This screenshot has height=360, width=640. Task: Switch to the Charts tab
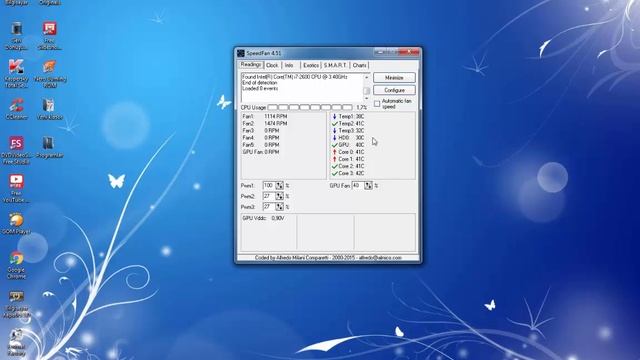point(359,65)
